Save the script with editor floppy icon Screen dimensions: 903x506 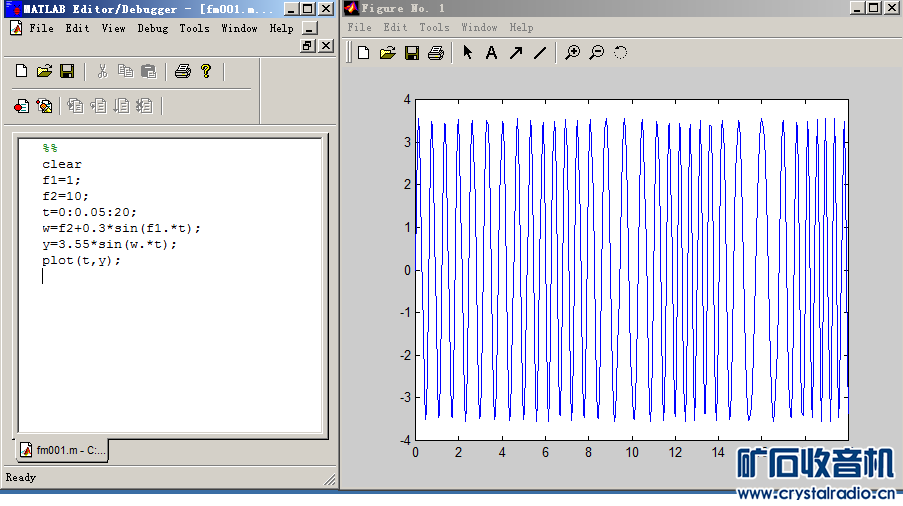tap(67, 71)
